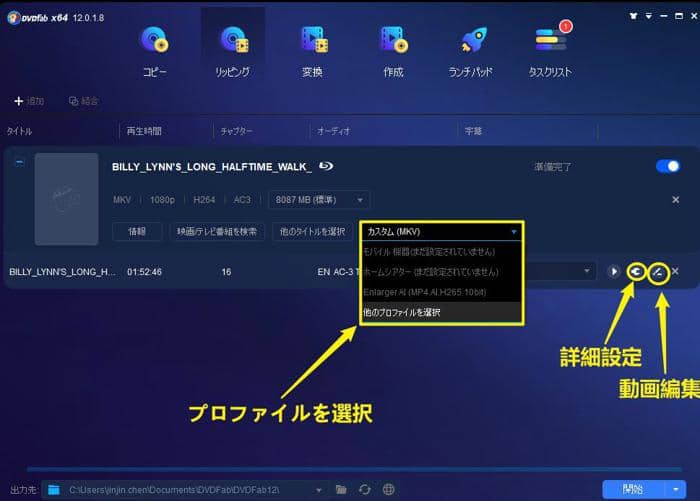
Task: Click the source cover thumbnail
Action: pyautogui.click(x=67, y=199)
